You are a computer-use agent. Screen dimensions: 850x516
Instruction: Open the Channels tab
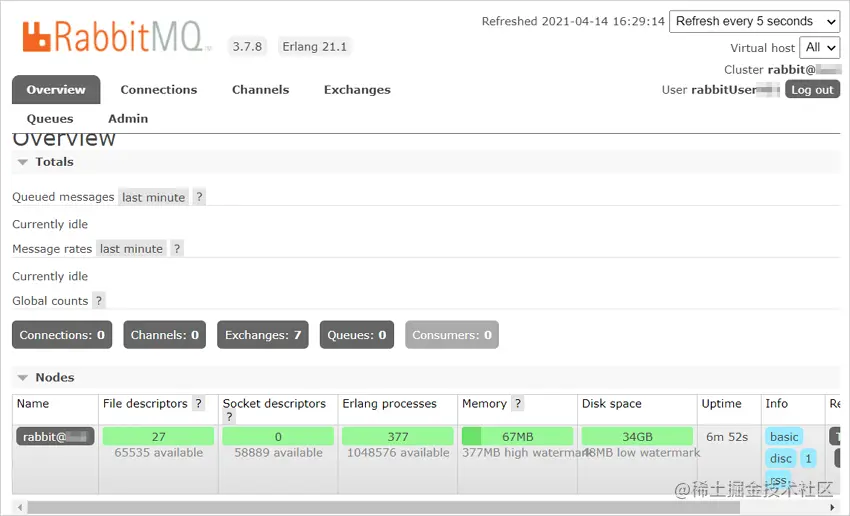click(261, 89)
